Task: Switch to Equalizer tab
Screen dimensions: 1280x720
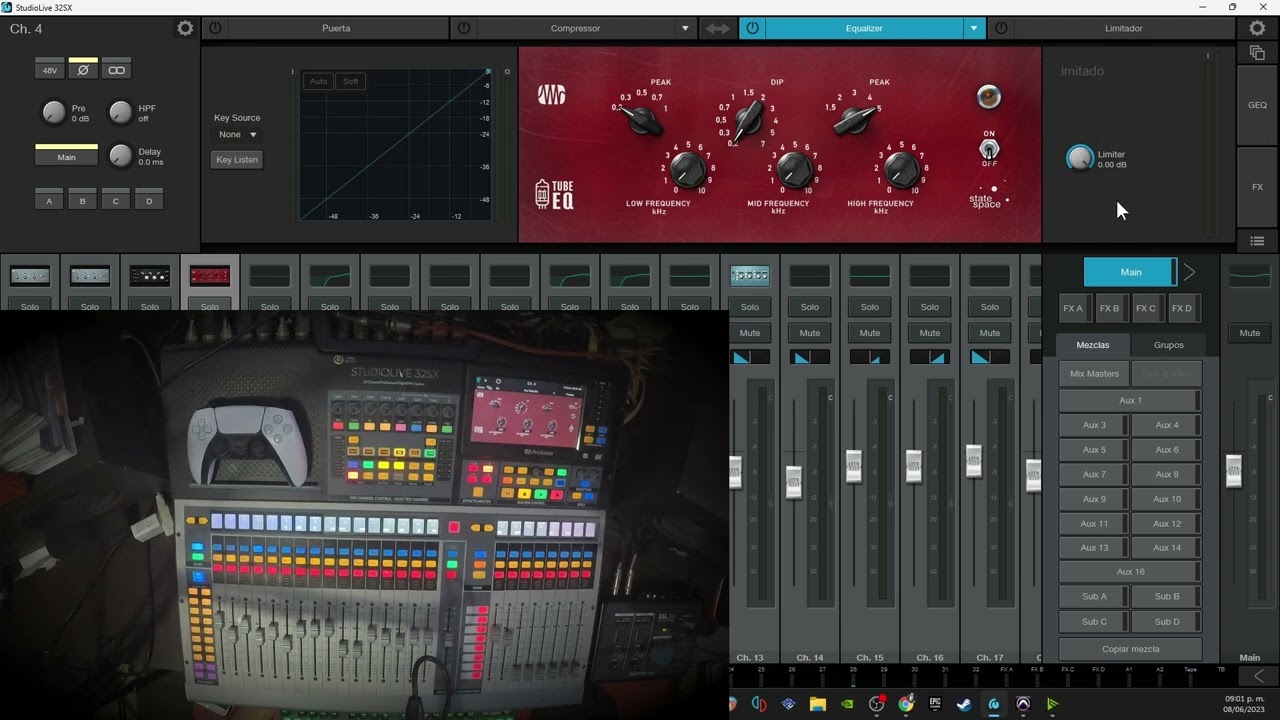Action: pos(864,29)
